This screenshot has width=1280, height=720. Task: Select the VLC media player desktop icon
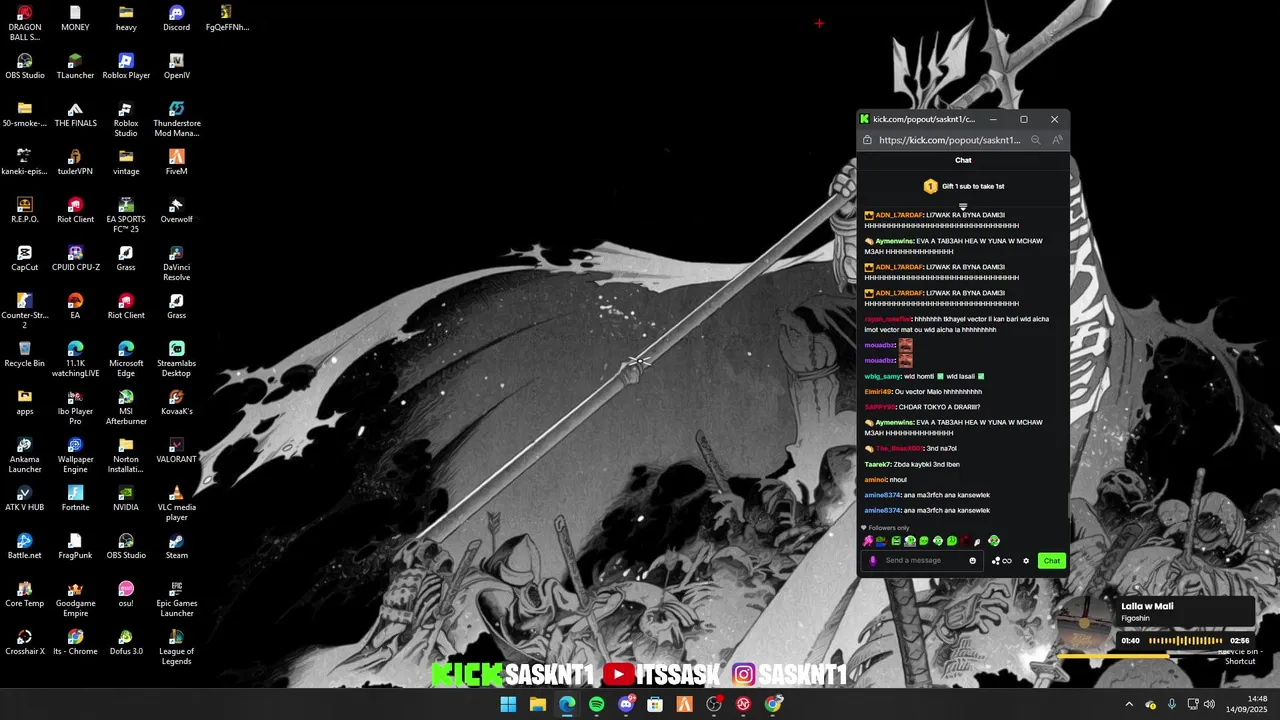176,503
